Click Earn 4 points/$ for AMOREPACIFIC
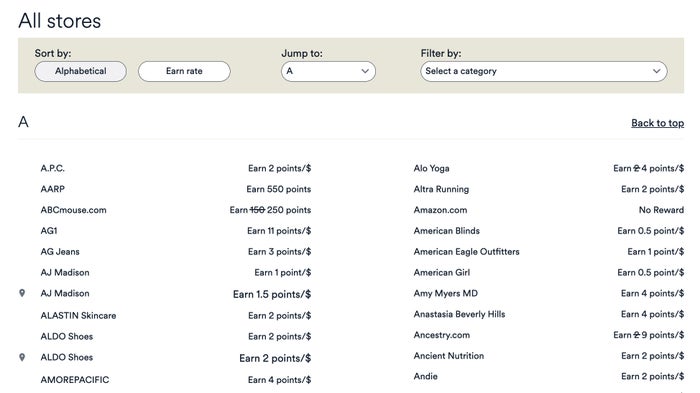This screenshot has width=700, height=393. tap(279, 380)
